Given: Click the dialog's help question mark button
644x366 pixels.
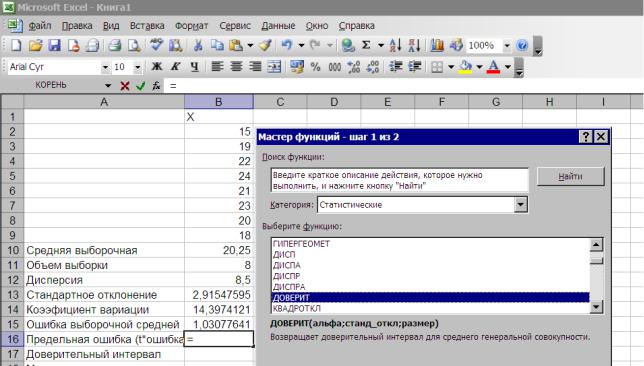Looking at the screenshot, I should coord(586,136).
